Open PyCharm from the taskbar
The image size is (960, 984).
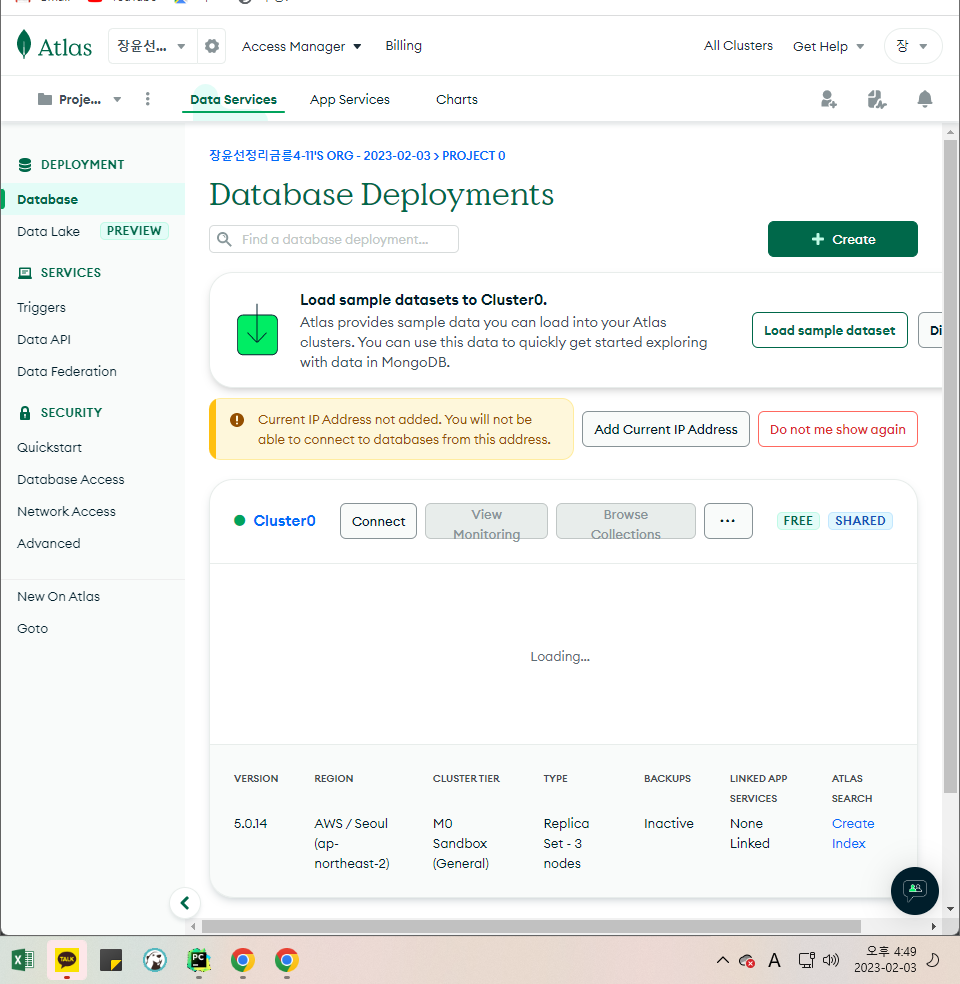199,960
